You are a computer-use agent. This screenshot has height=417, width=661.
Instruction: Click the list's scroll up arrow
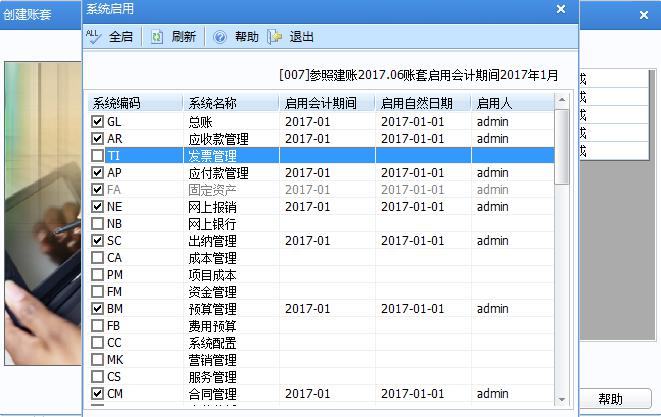click(x=562, y=100)
